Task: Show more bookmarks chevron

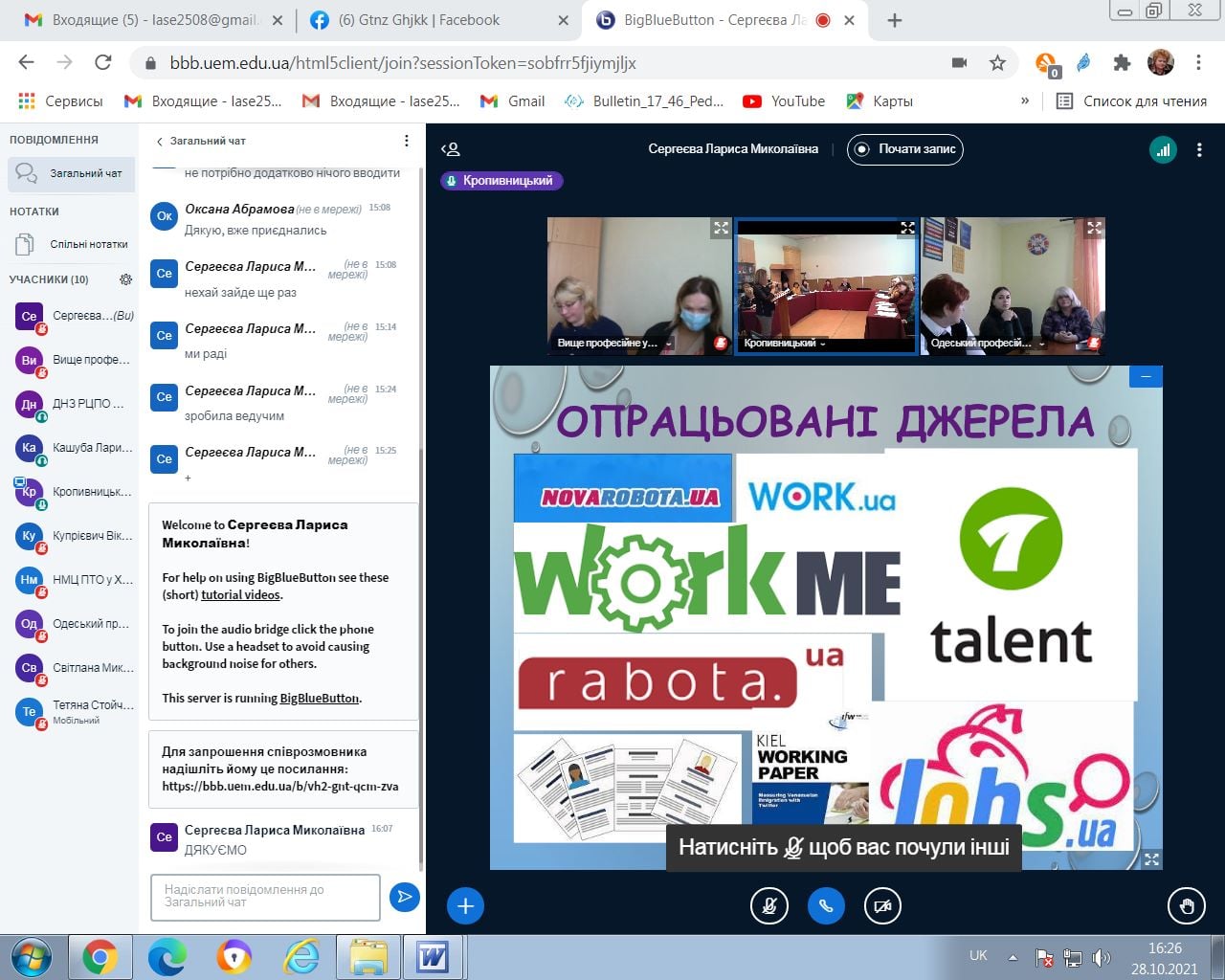Action: point(1025,101)
